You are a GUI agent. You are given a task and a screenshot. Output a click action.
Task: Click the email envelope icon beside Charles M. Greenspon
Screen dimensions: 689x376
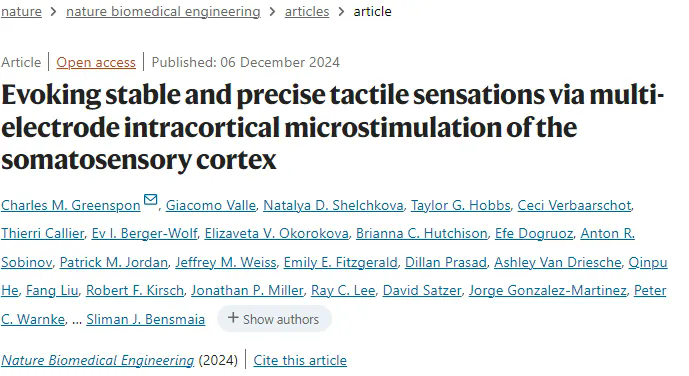point(150,200)
